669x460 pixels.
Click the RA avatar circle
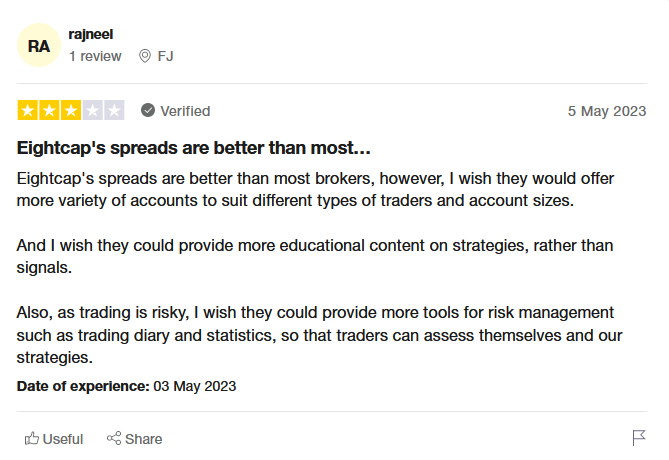tap(39, 45)
